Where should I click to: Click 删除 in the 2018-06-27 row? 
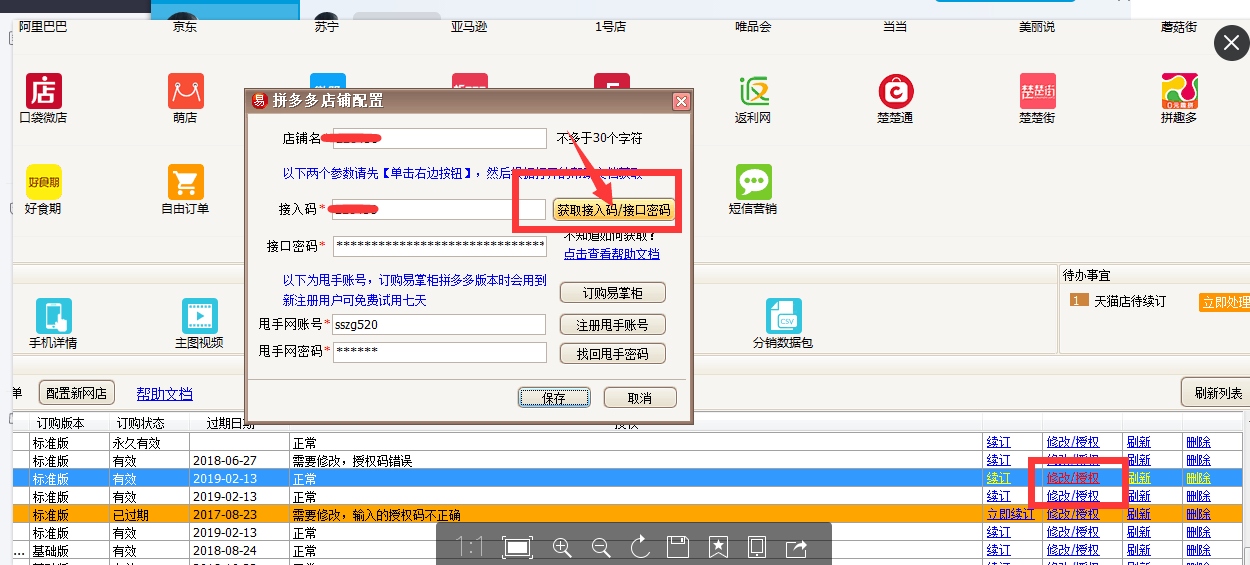pyautogui.click(x=1198, y=460)
